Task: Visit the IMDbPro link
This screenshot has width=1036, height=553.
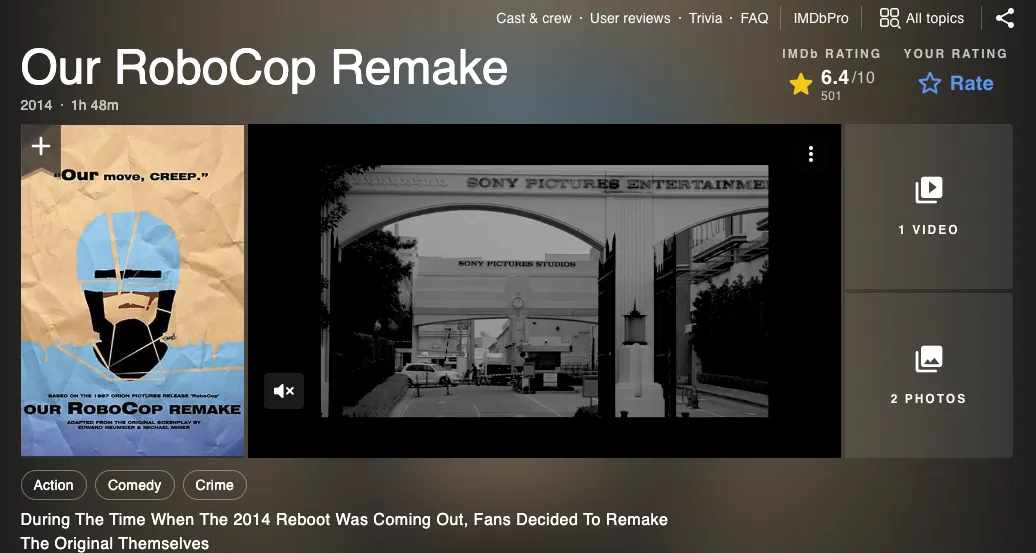Action: [x=821, y=18]
